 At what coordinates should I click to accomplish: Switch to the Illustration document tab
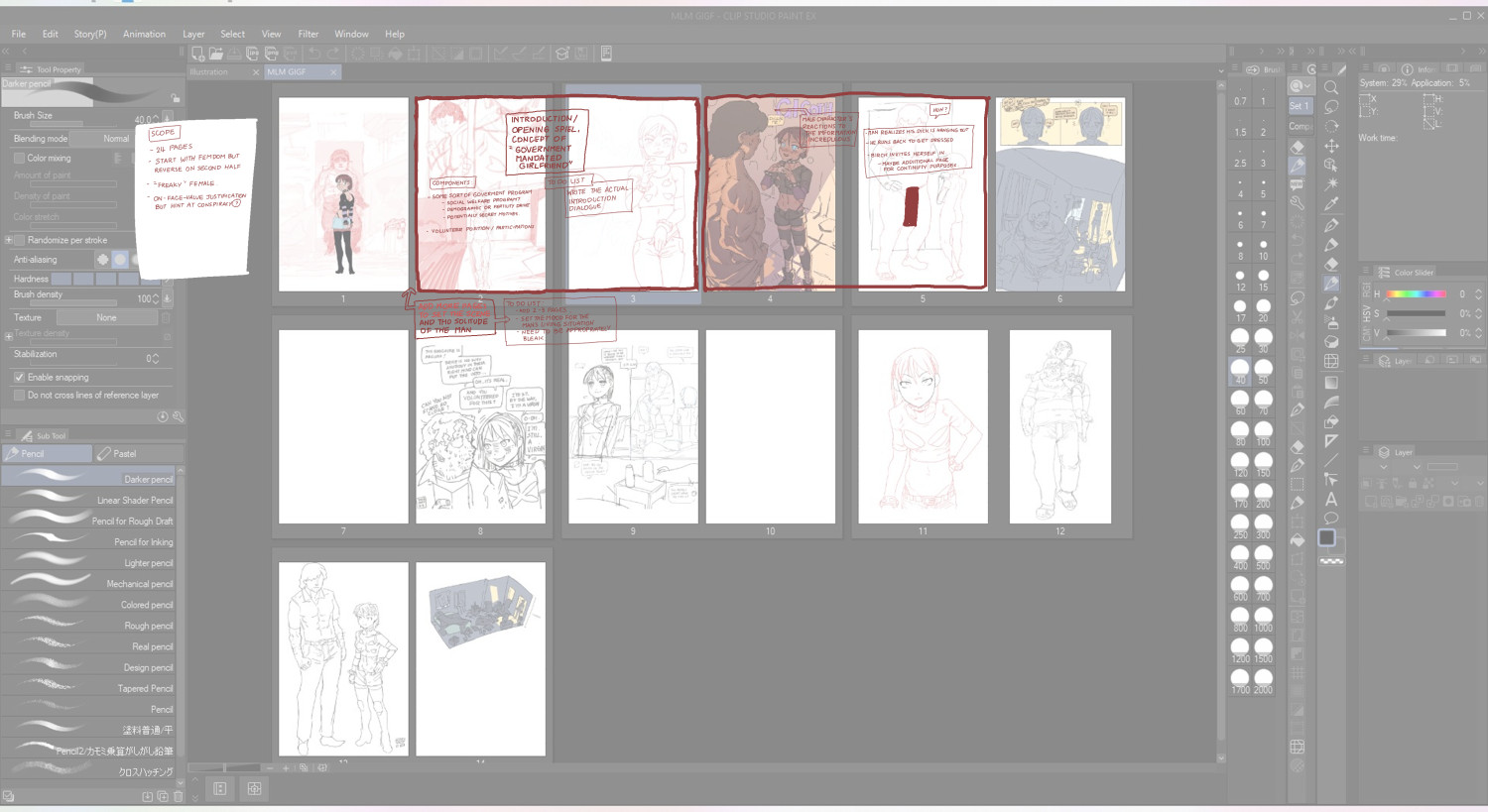coord(210,72)
